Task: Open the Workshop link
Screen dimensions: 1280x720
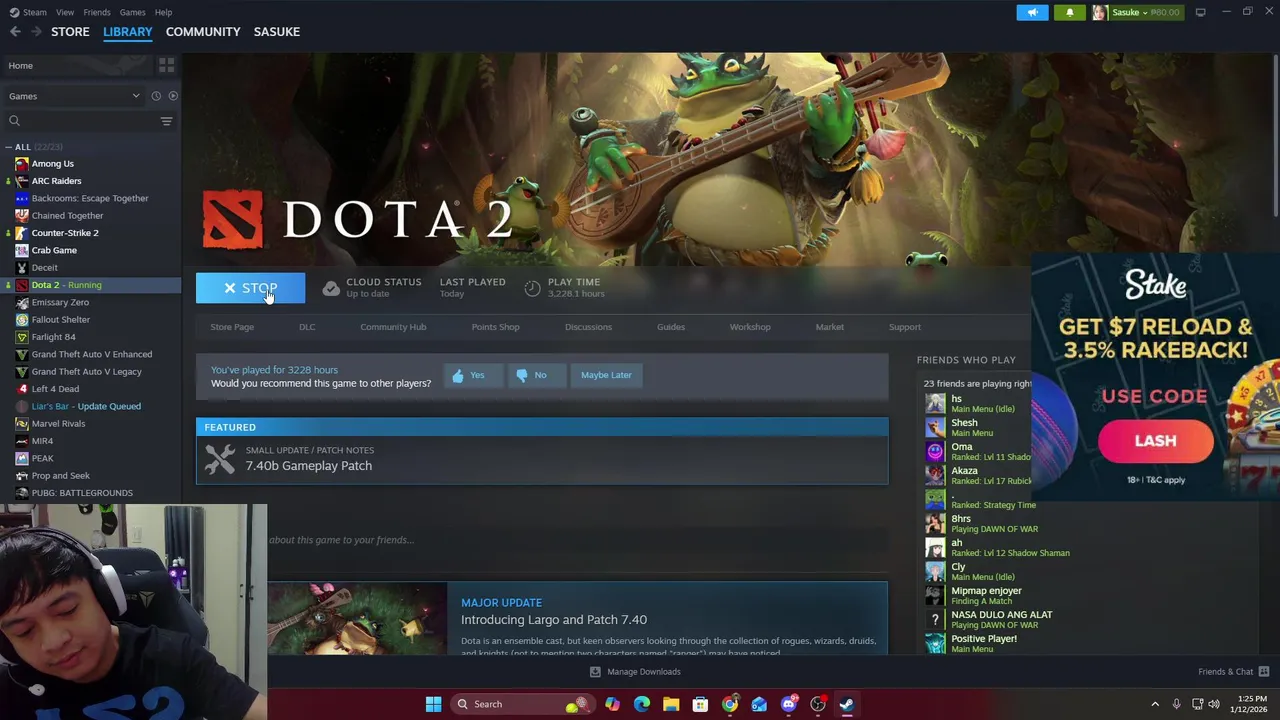Action: (x=750, y=327)
